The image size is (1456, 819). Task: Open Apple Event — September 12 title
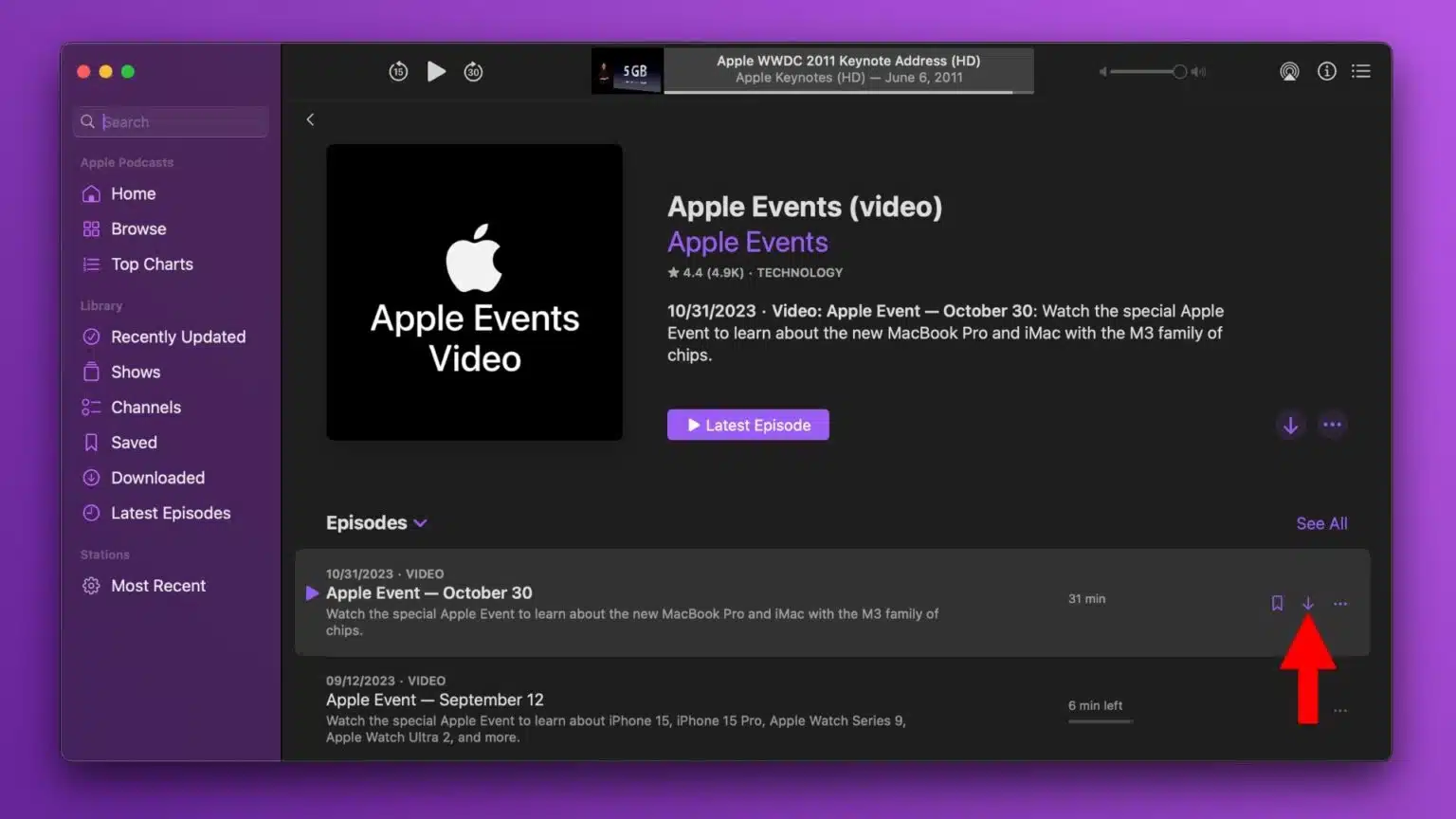click(435, 700)
